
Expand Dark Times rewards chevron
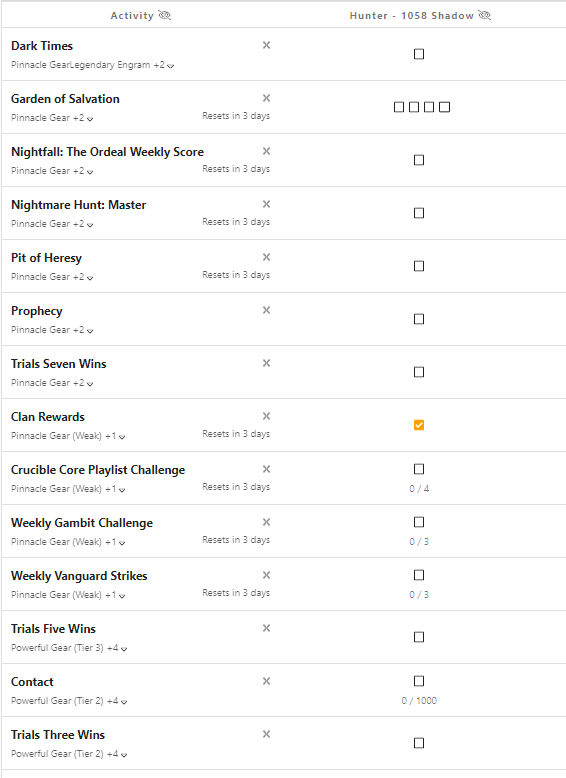tap(171, 66)
